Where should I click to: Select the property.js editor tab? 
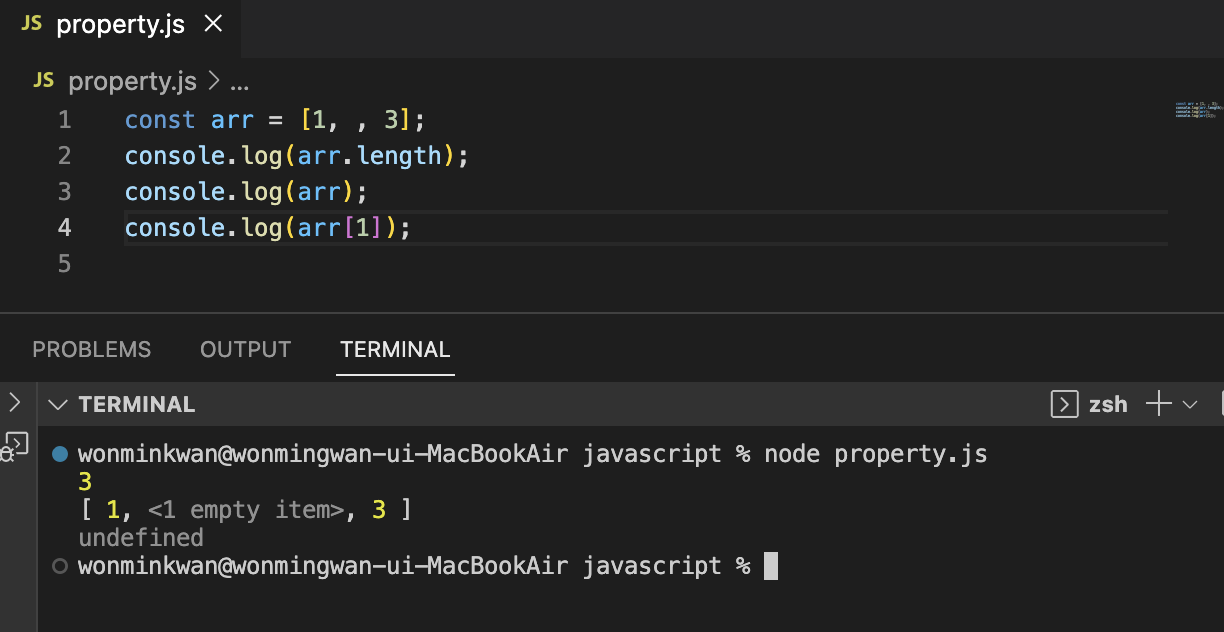120,26
